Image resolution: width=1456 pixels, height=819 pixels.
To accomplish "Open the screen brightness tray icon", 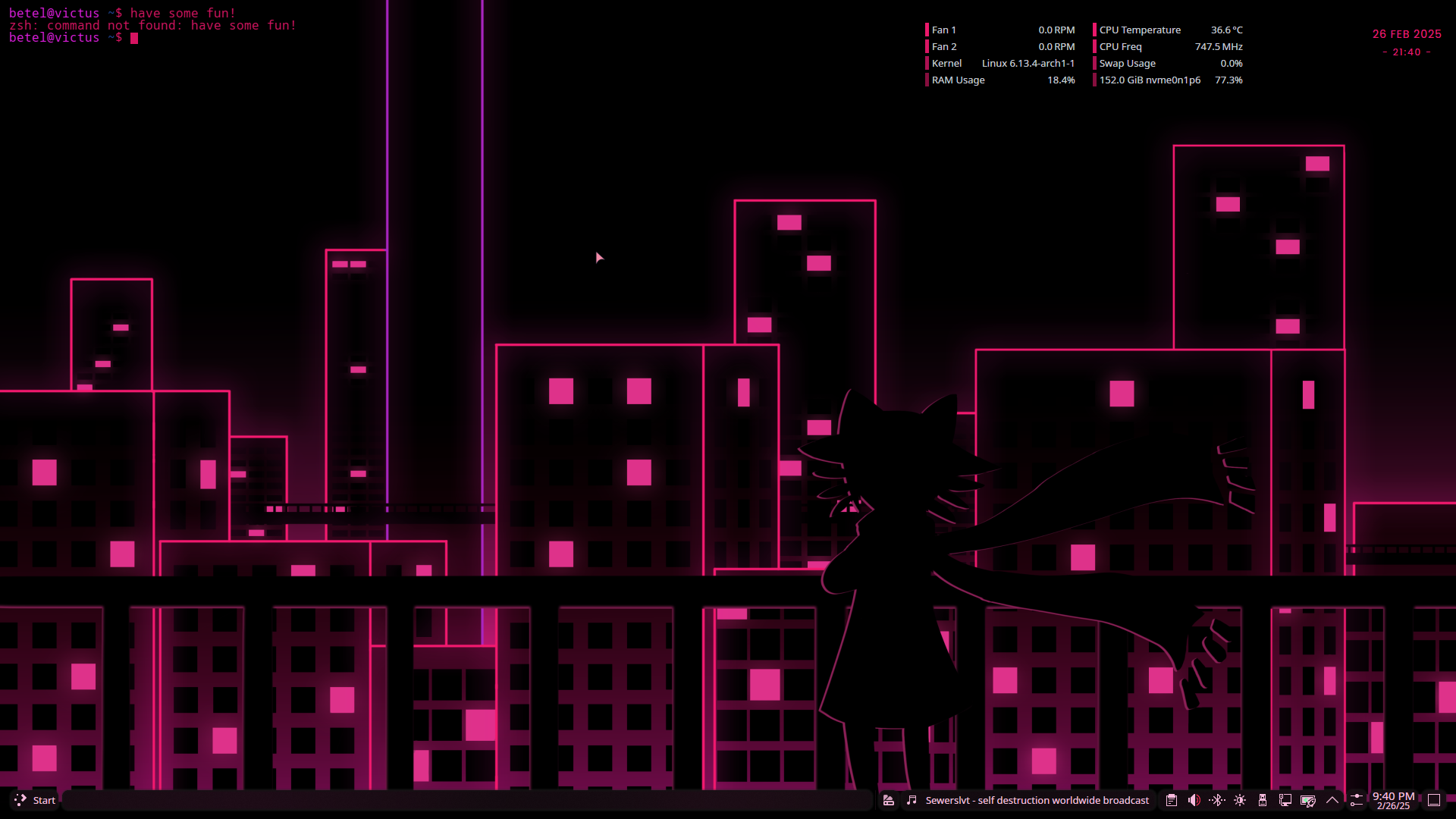I will click(1240, 800).
